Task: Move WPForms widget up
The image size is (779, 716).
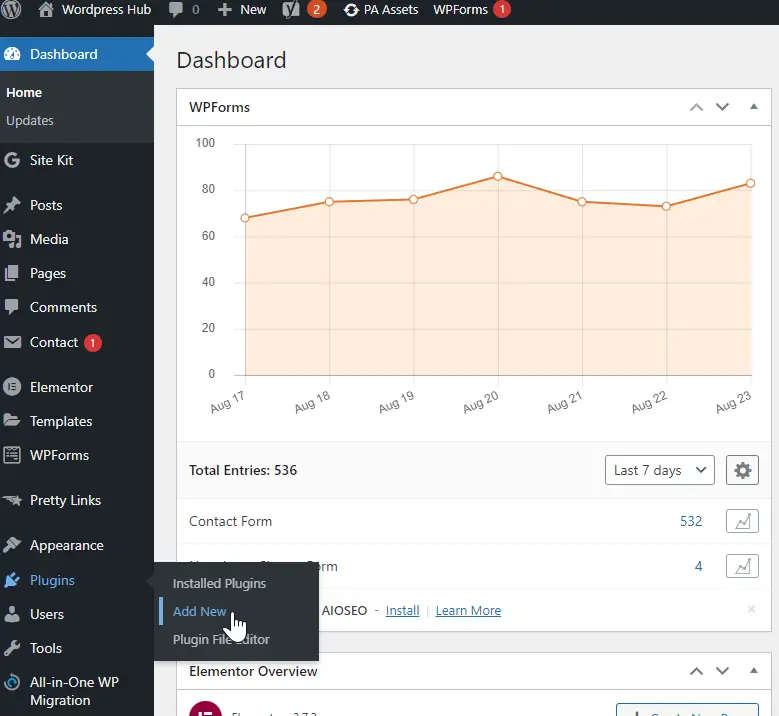Action: pos(697,107)
